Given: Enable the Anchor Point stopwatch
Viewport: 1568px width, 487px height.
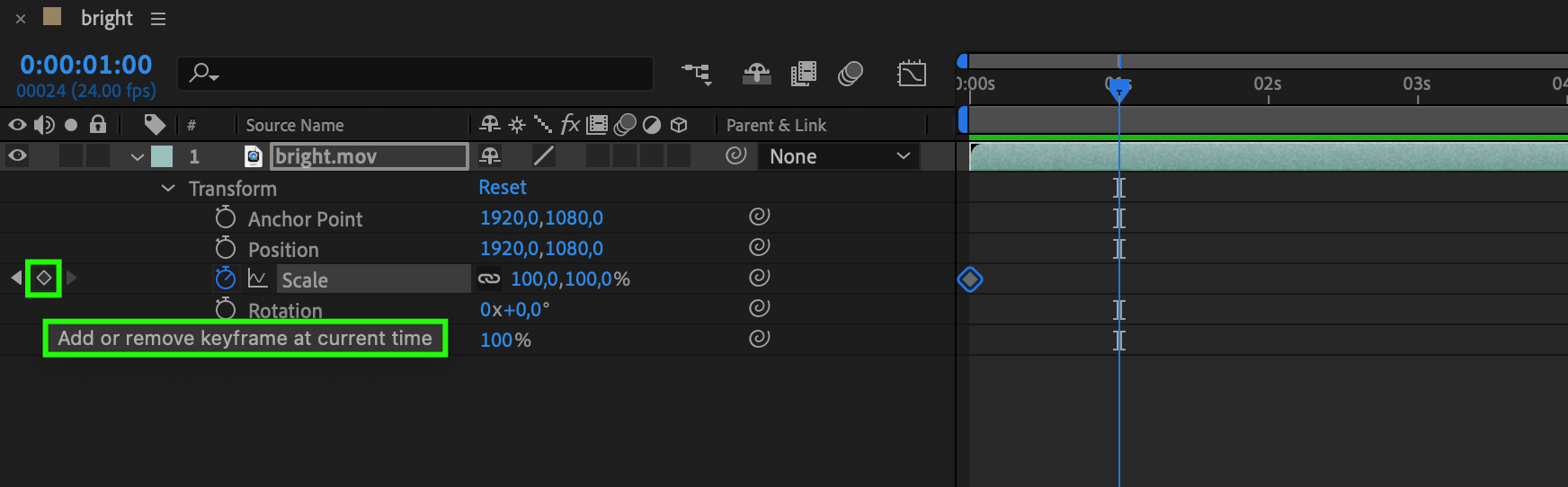Looking at the screenshot, I should (x=225, y=217).
